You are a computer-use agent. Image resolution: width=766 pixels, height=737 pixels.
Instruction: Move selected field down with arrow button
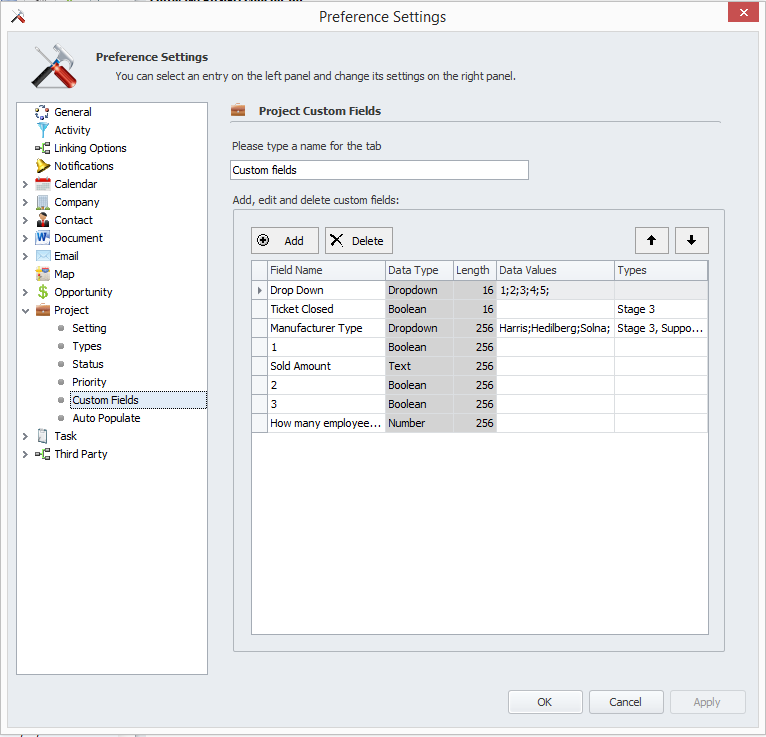(691, 240)
